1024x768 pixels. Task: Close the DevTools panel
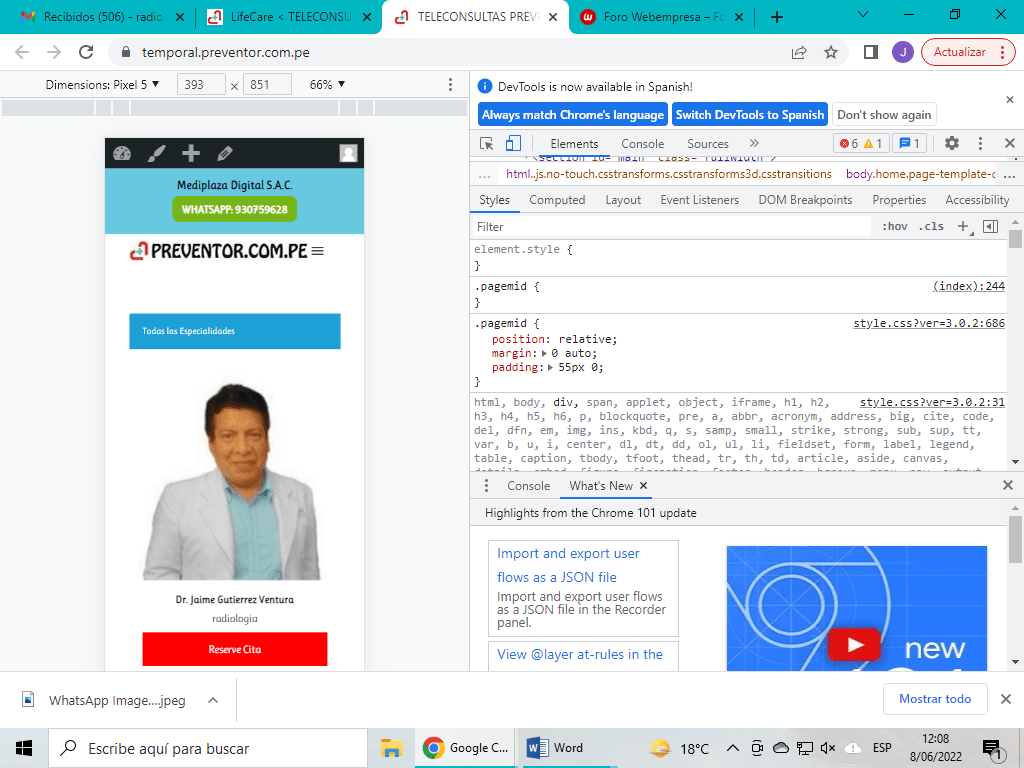pyautogui.click(x=1010, y=143)
